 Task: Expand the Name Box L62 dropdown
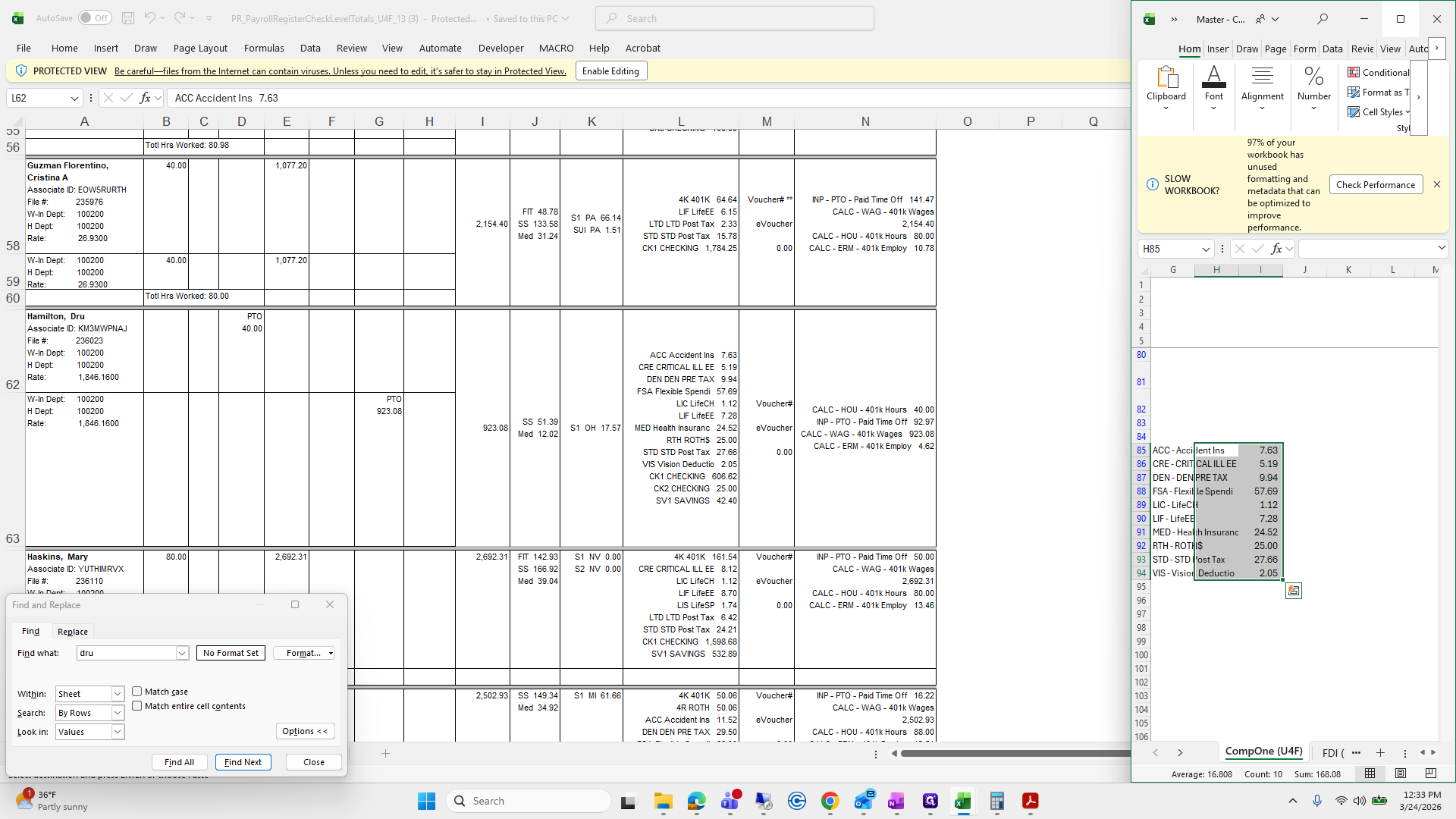(x=74, y=98)
